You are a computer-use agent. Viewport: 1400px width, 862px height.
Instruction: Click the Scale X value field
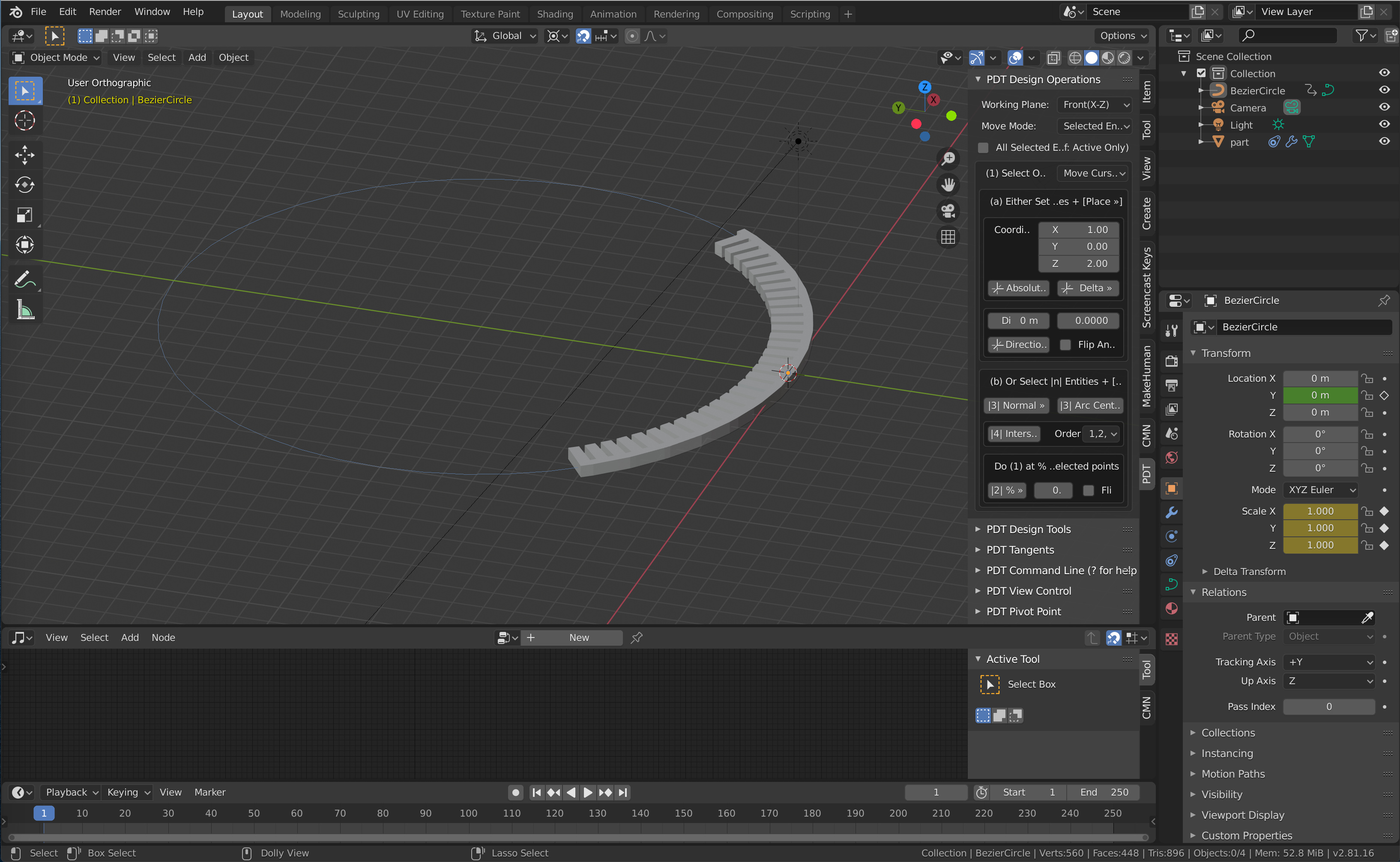click(x=1320, y=512)
